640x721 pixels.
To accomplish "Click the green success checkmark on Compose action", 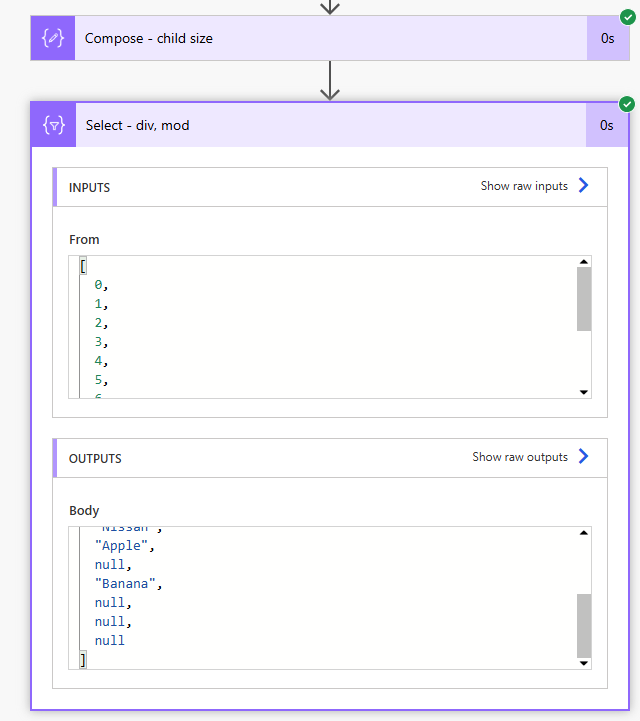I will pos(627,17).
